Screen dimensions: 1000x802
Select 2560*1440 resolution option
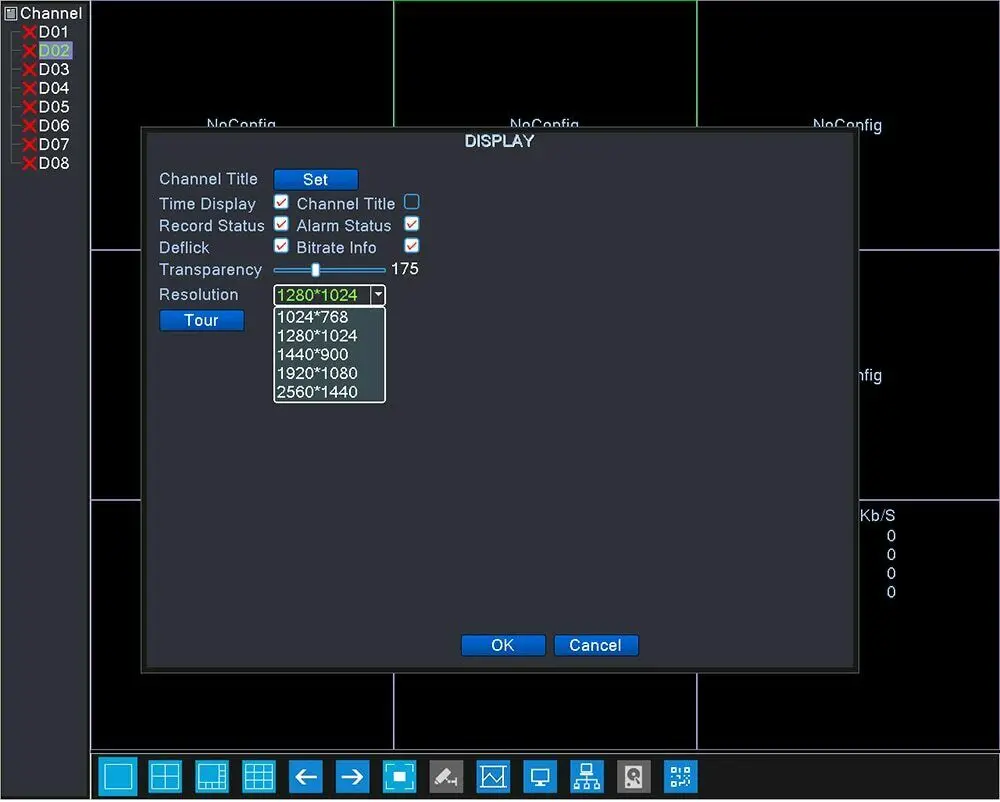coord(329,393)
